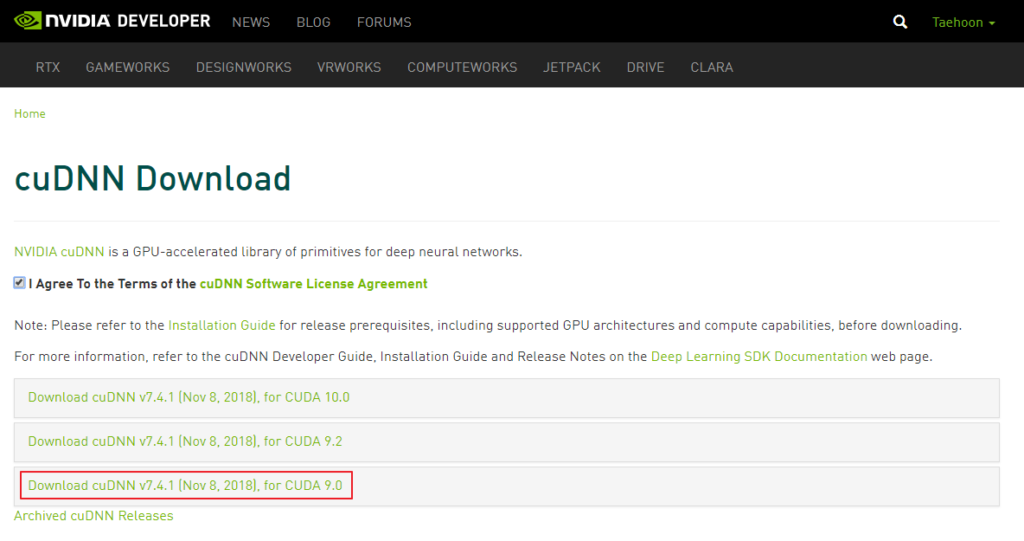Open the BLOG menu item
Image resolution: width=1024 pixels, height=541 pixels.
313,22
